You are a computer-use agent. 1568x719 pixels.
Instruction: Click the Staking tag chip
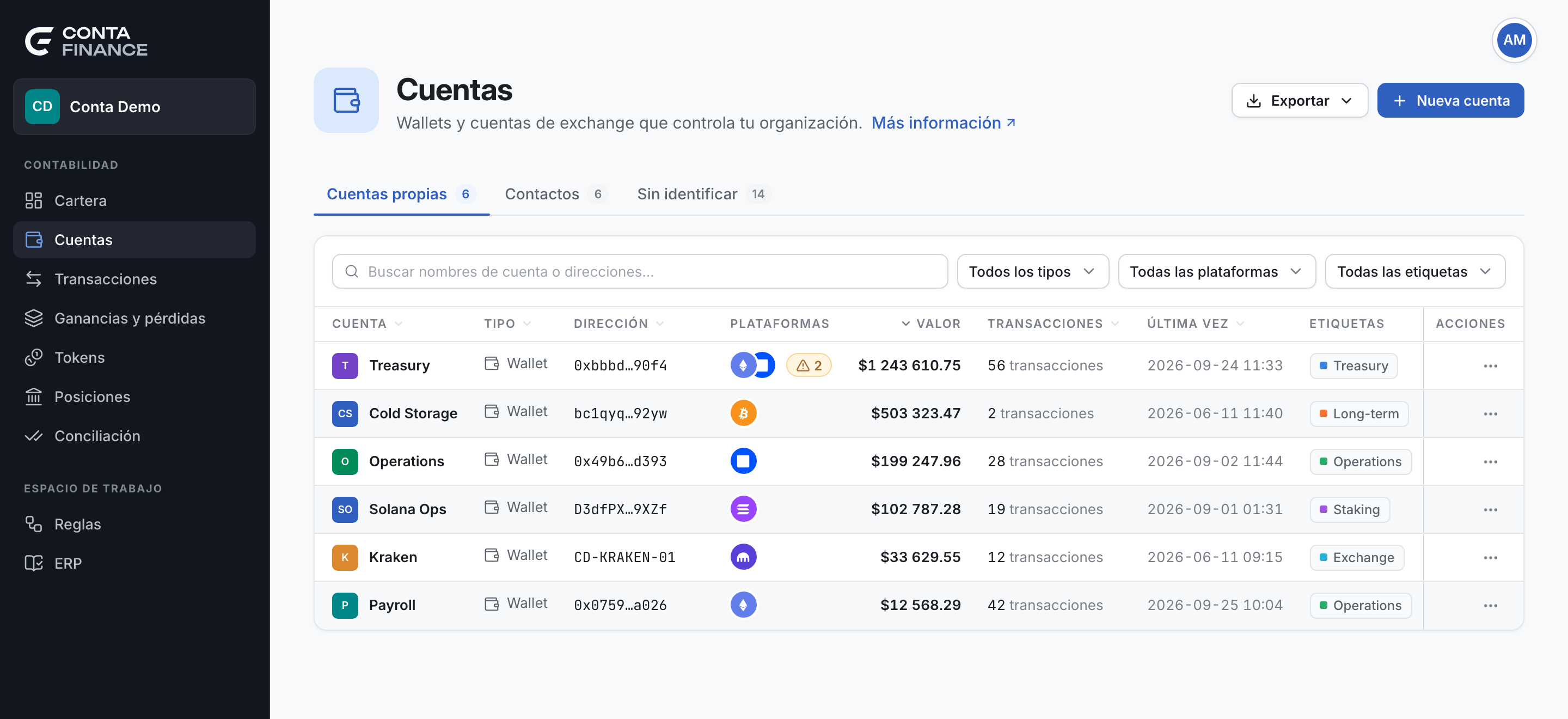pyautogui.click(x=1350, y=510)
